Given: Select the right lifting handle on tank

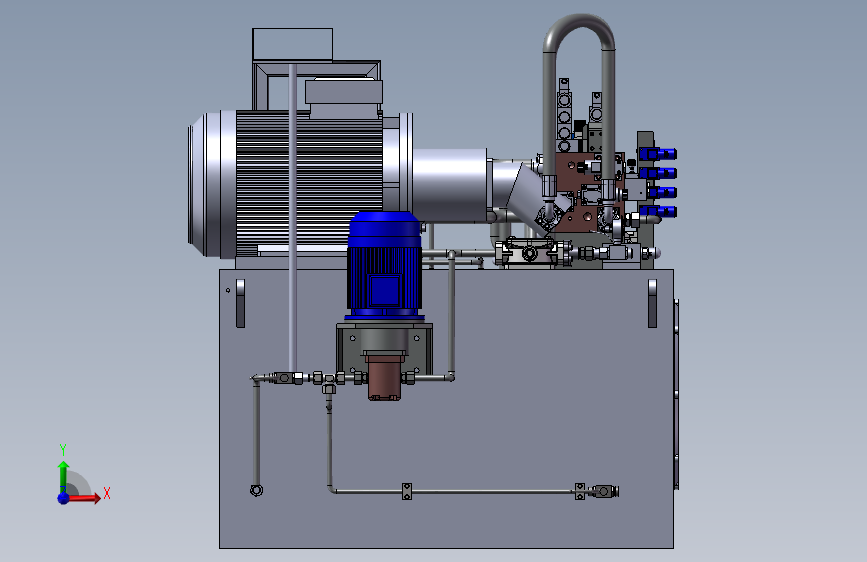Looking at the screenshot, I should coord(652,303).
